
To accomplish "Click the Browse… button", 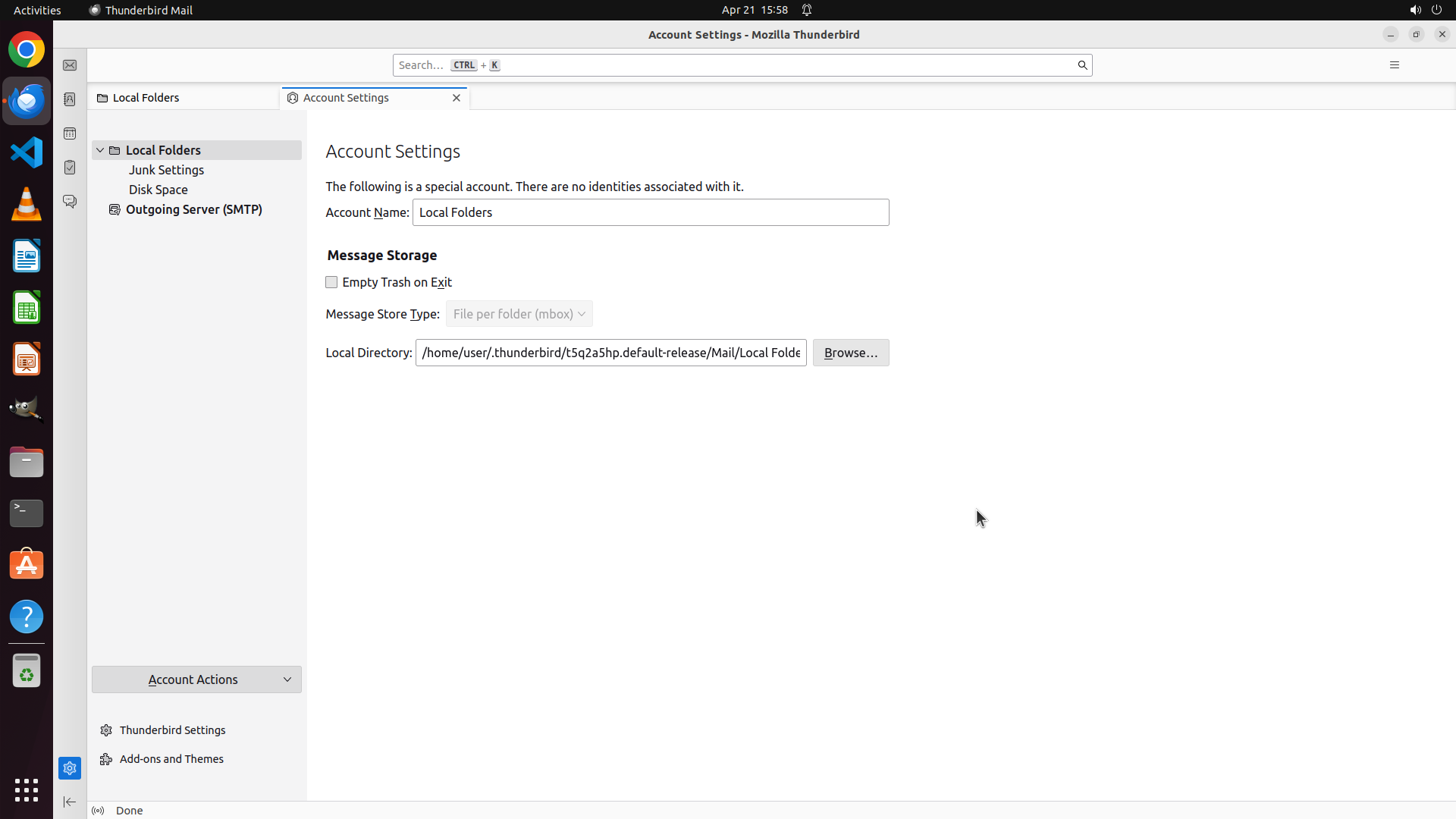I will [850, 353].
